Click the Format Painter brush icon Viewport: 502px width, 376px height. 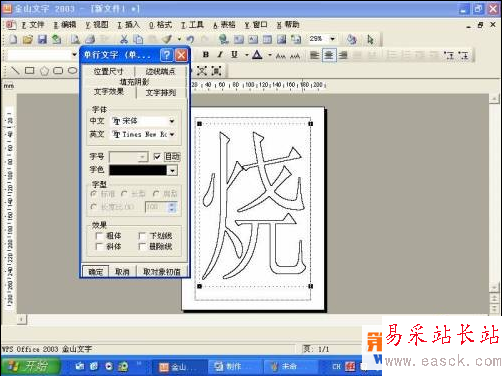click(167, 39)
